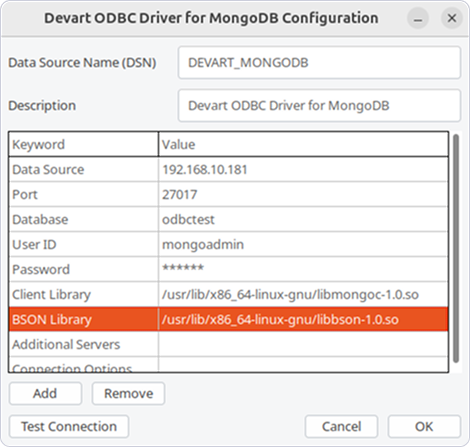This screenshot has height=447, width=470.
Task: Edit the Data Source Name field
Action: 319,63
